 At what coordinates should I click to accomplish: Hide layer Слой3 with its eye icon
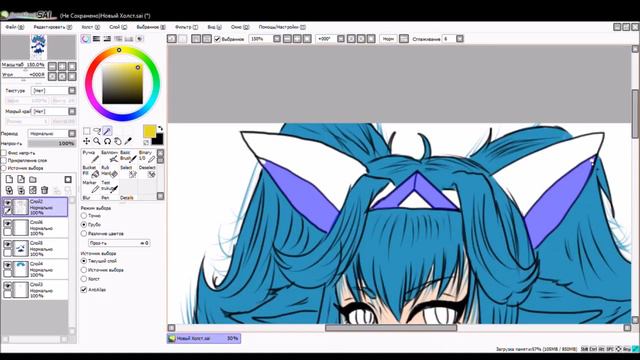point(8,286)
